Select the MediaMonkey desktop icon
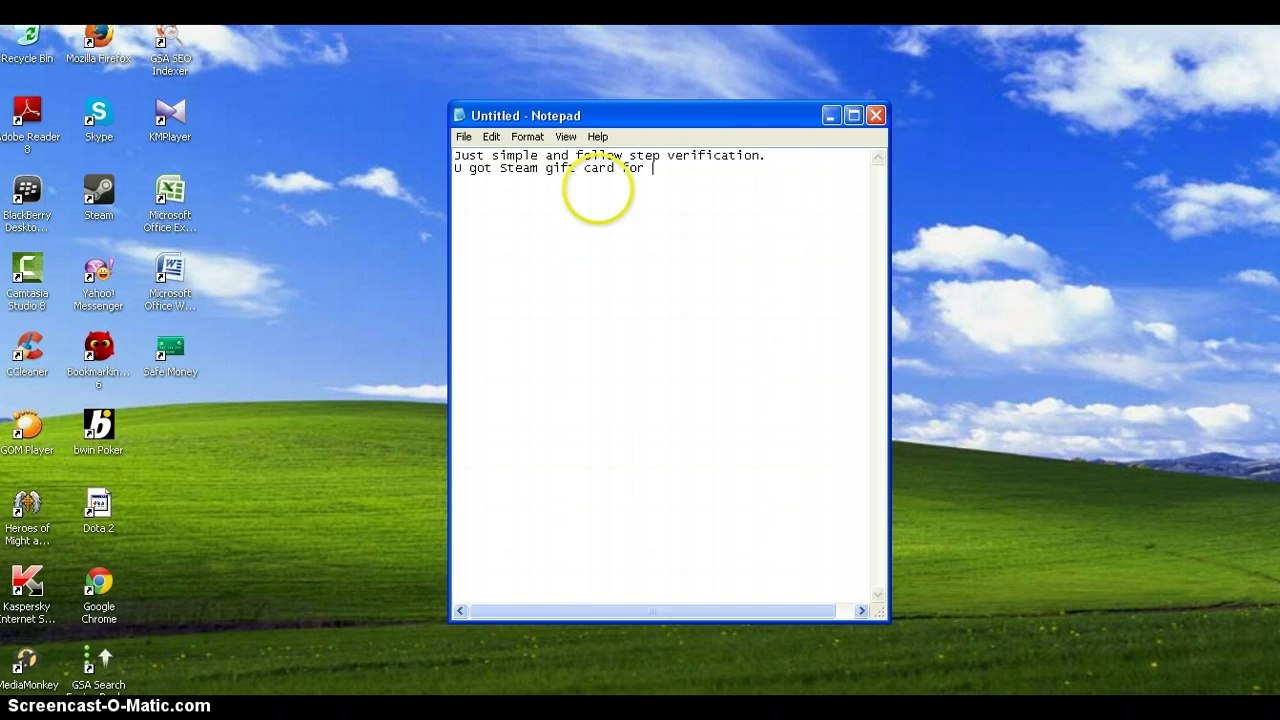 pos(27,670)
